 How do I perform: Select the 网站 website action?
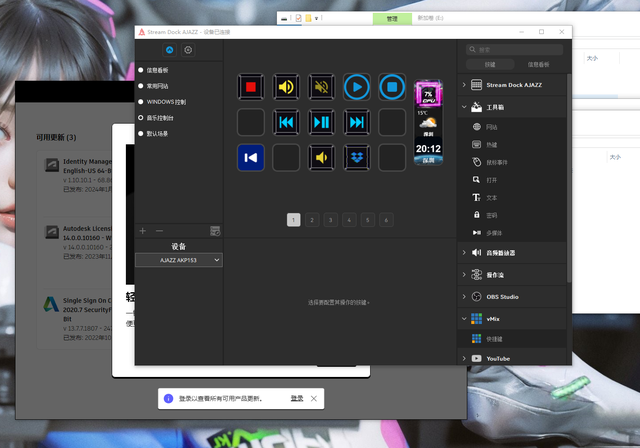click(x=512, y=127)
